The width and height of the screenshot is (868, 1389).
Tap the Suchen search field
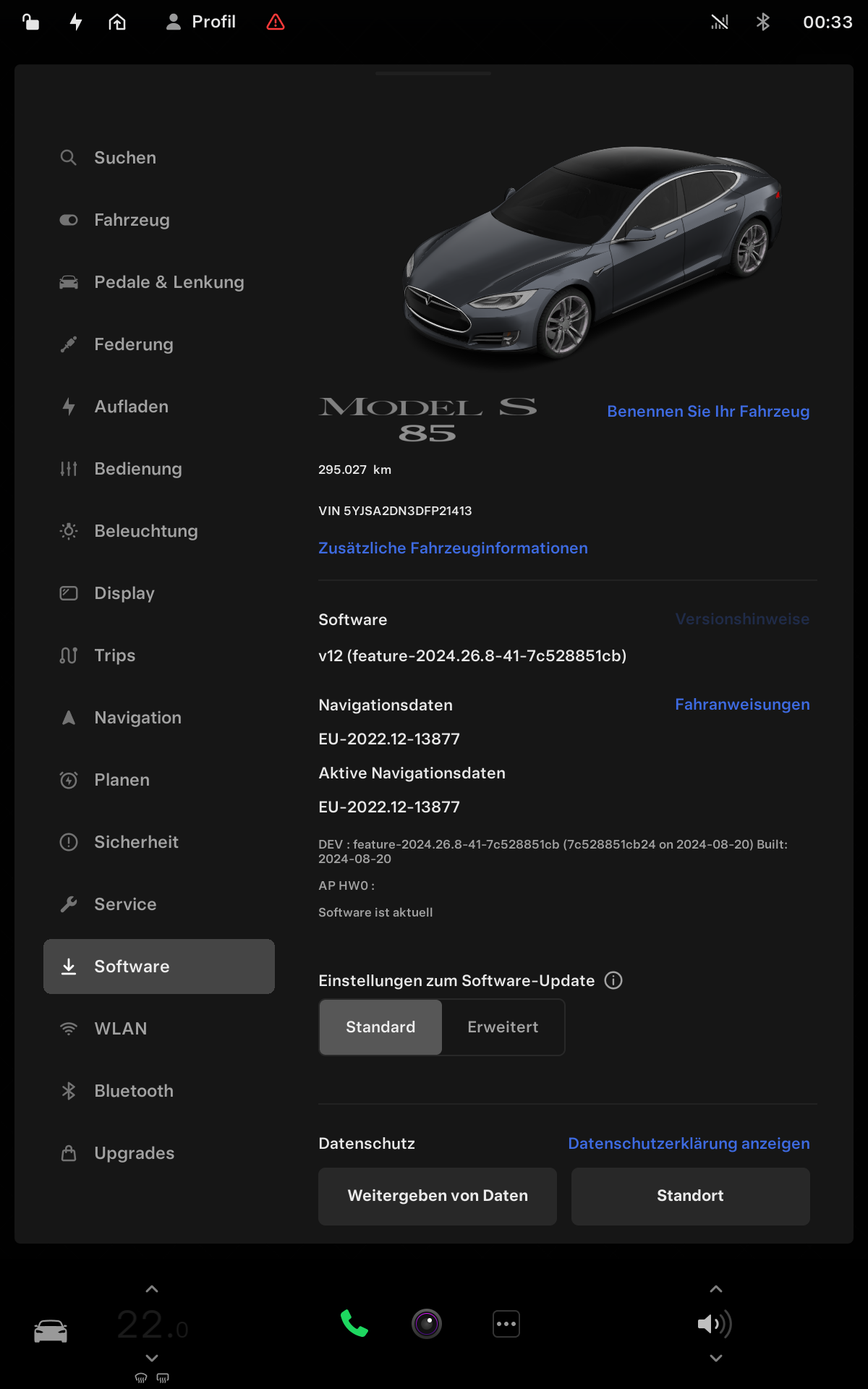pos(125,158)
